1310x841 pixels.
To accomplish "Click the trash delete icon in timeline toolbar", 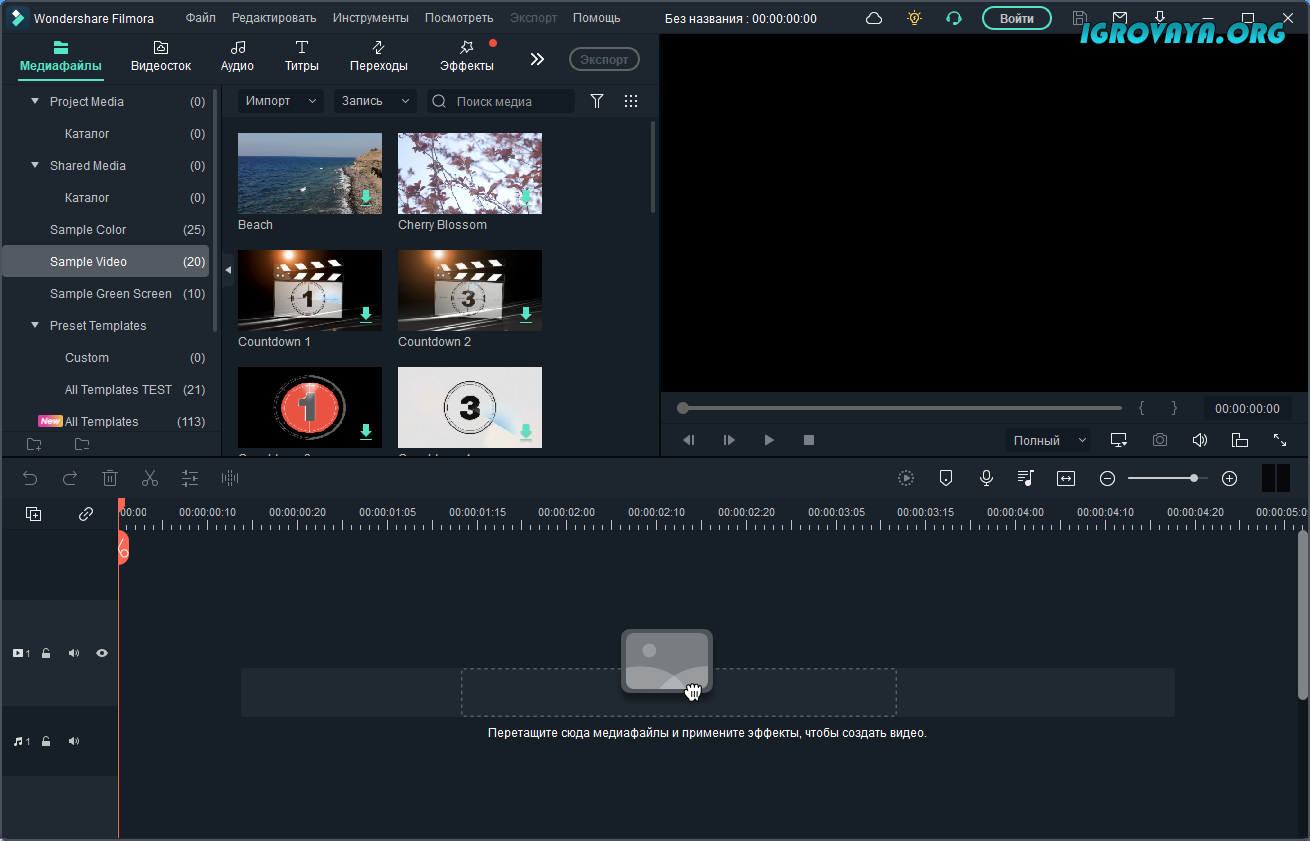I will (x=110, y=479).
